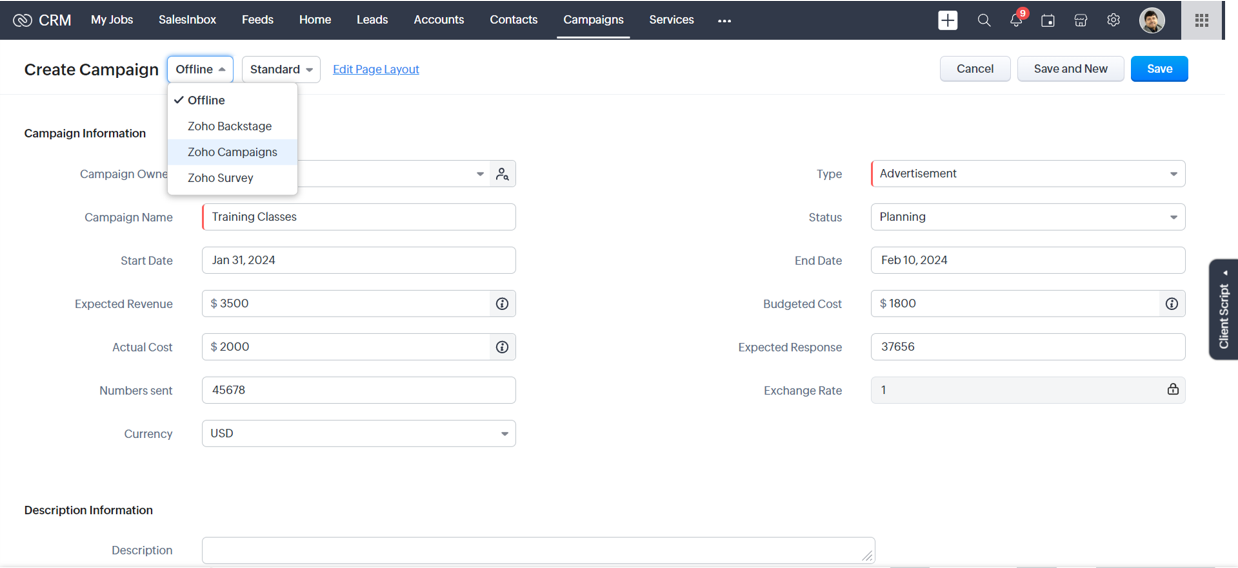Select Zoho Backstage from the list
This screenshot has width=1238, height=568.
click(232, 126)
